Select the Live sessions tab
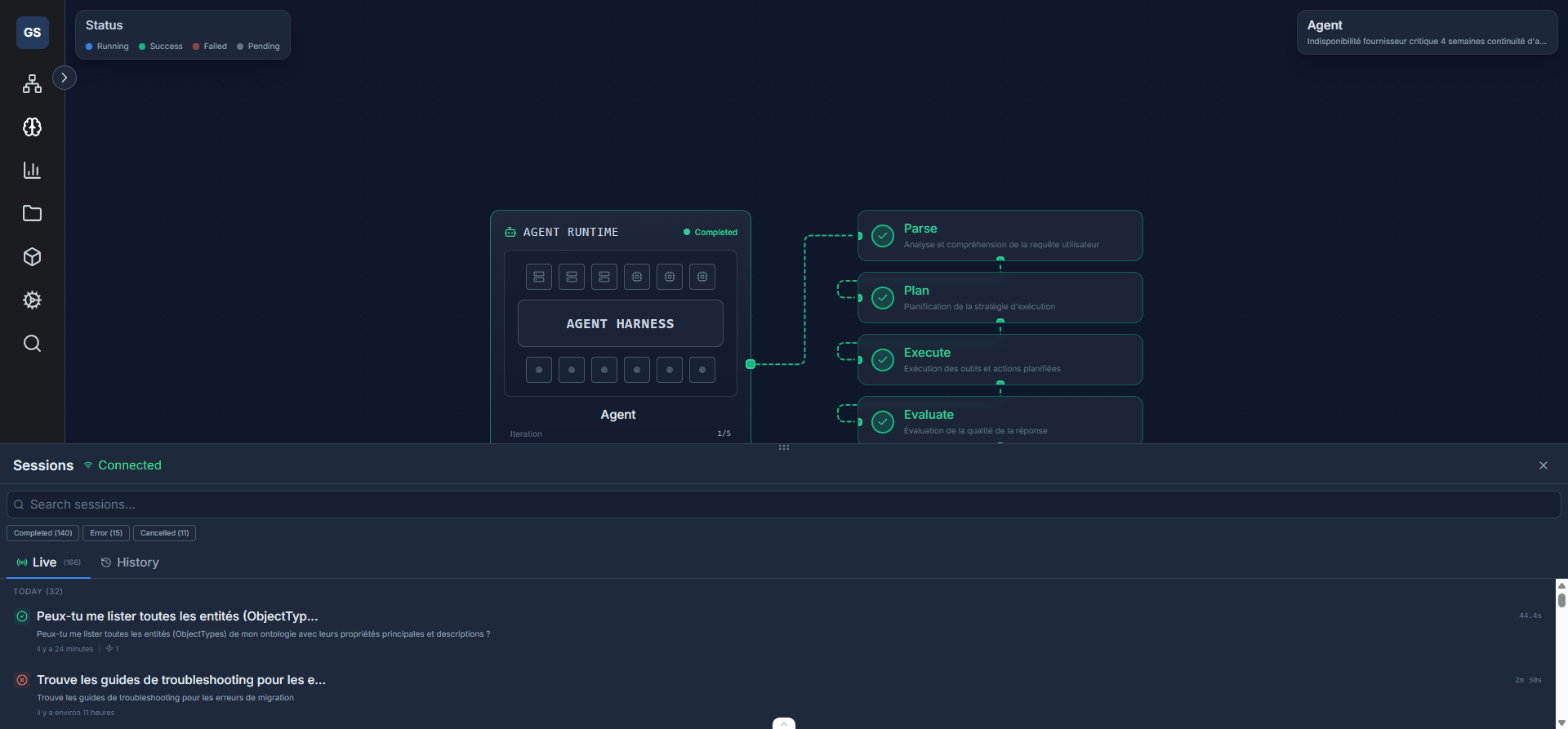This screenshot has width=1568, height=729. point(46,562)
